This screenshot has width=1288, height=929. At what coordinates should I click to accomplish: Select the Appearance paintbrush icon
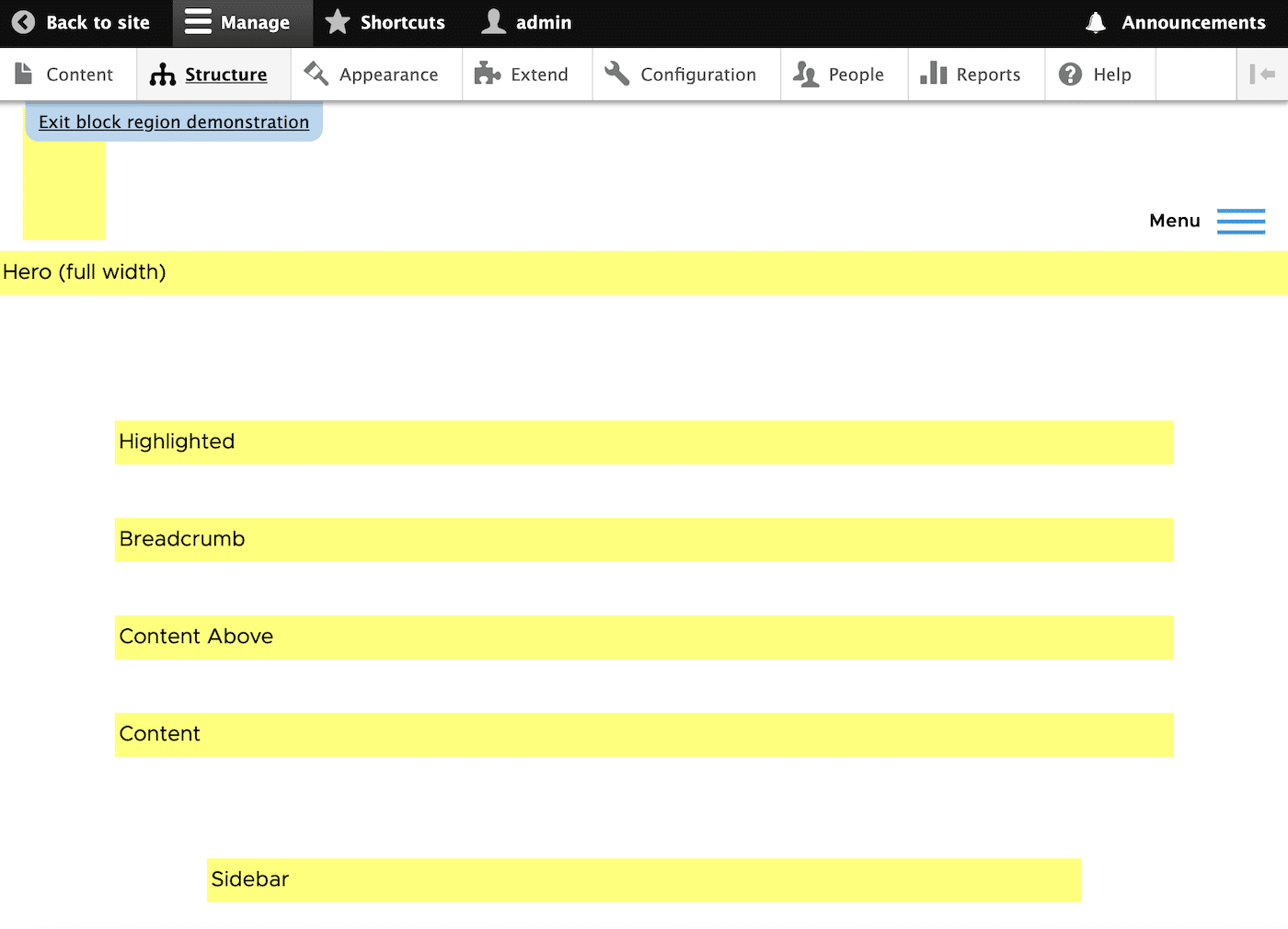(315, 74)
